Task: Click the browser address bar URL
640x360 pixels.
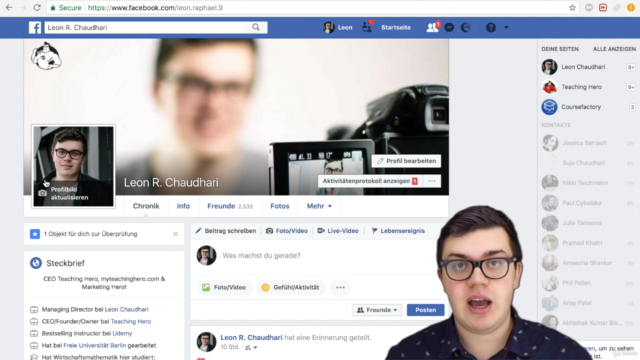Action: click(x=155, y=8)
